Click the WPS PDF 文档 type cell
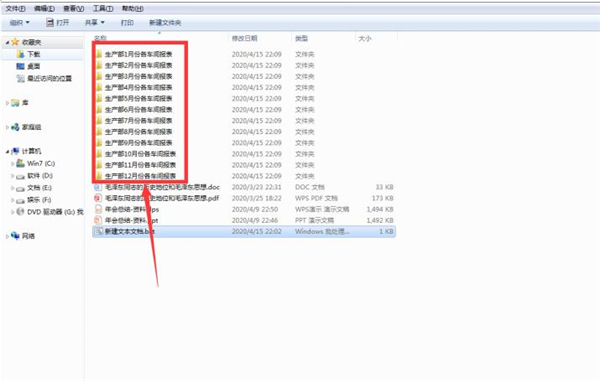 point(316,198)
